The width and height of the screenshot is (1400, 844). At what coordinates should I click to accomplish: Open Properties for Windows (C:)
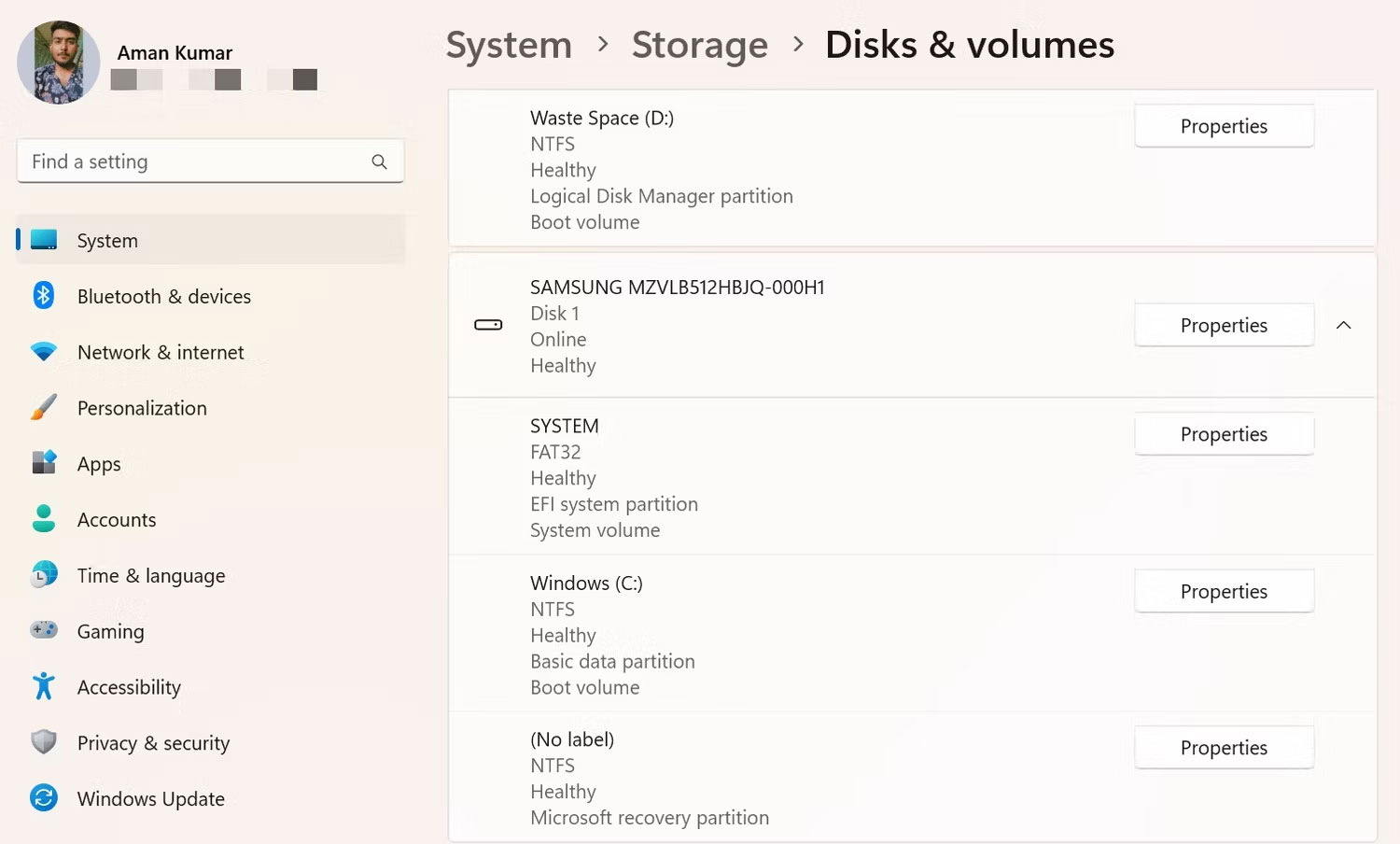(x=1224, y=591)
